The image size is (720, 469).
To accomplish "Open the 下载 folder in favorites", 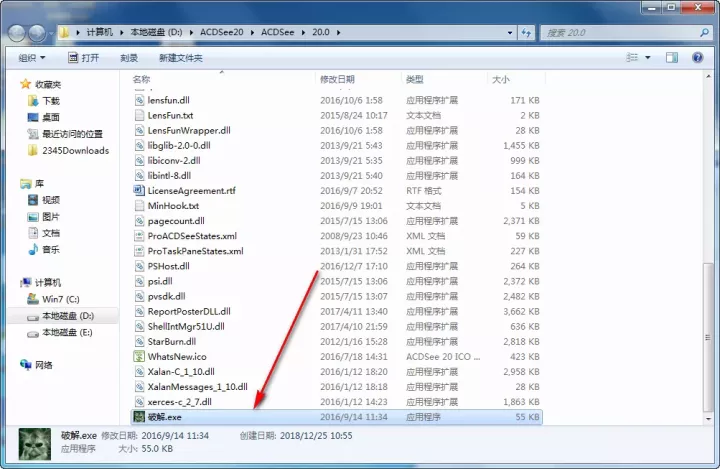I will [50, 101].
